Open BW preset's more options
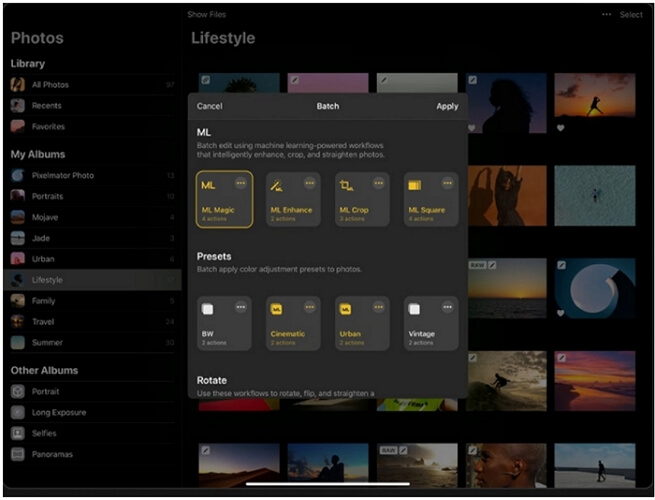This screenshot has height=500, width=655. 241,307
